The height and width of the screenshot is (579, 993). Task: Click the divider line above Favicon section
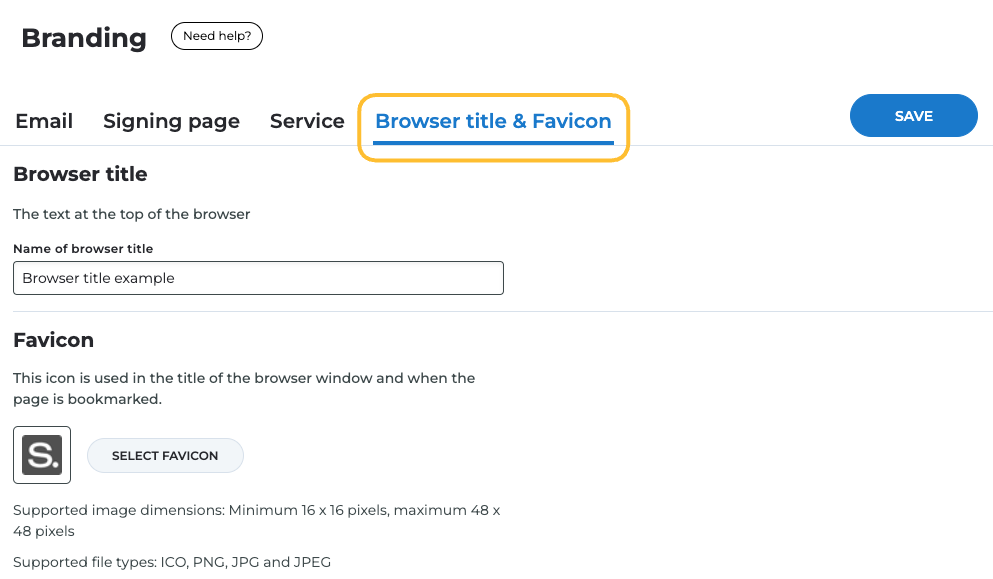click(x=500, y=312)
